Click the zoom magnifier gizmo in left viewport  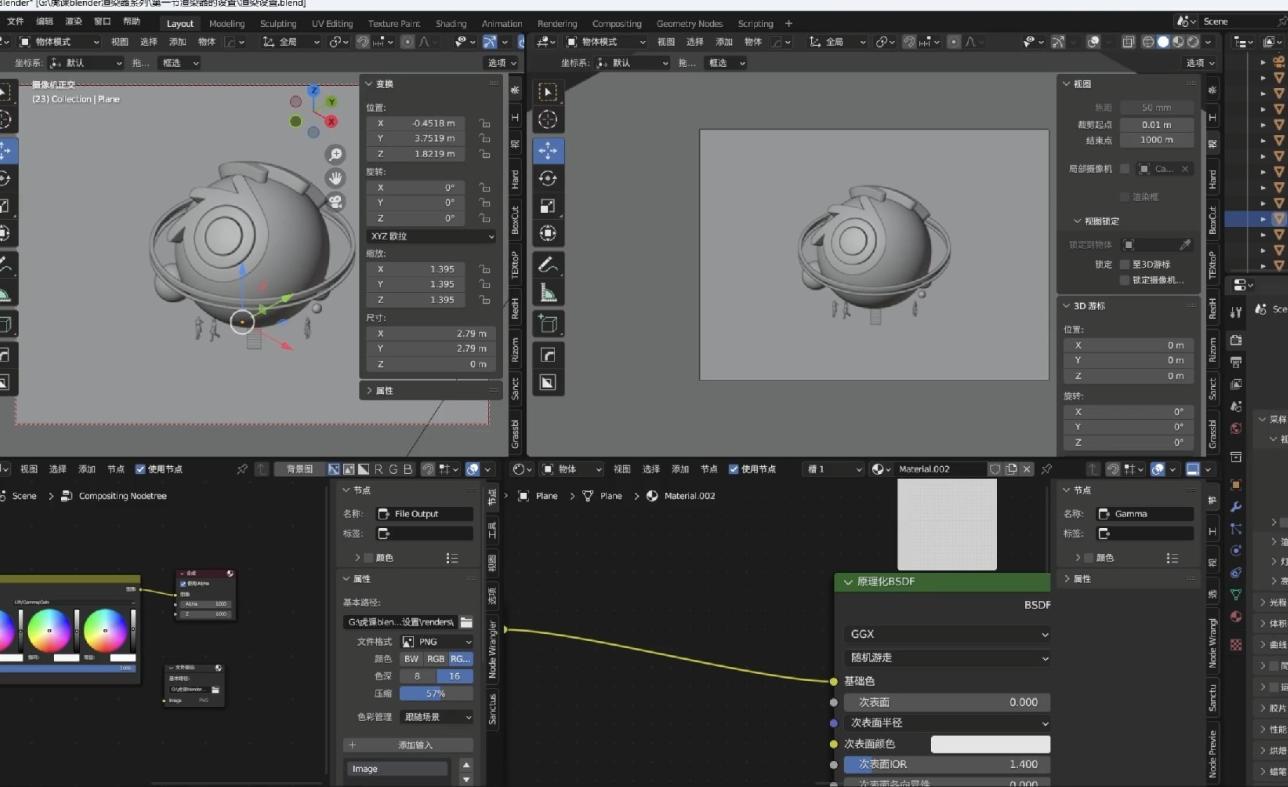coord(335,154)
